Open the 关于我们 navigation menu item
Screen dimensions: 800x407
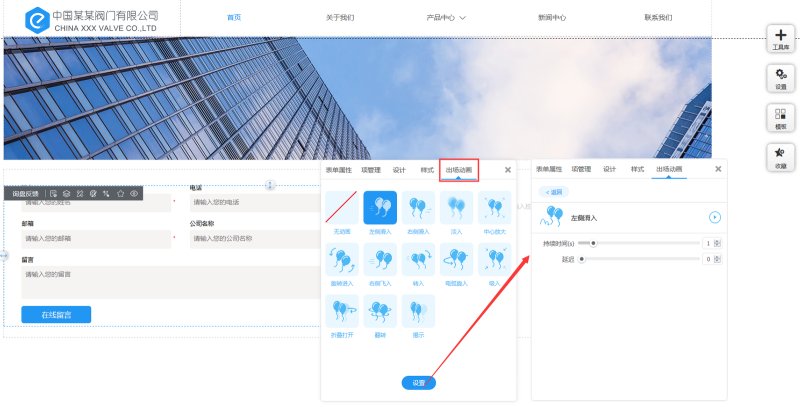point(340,18)
